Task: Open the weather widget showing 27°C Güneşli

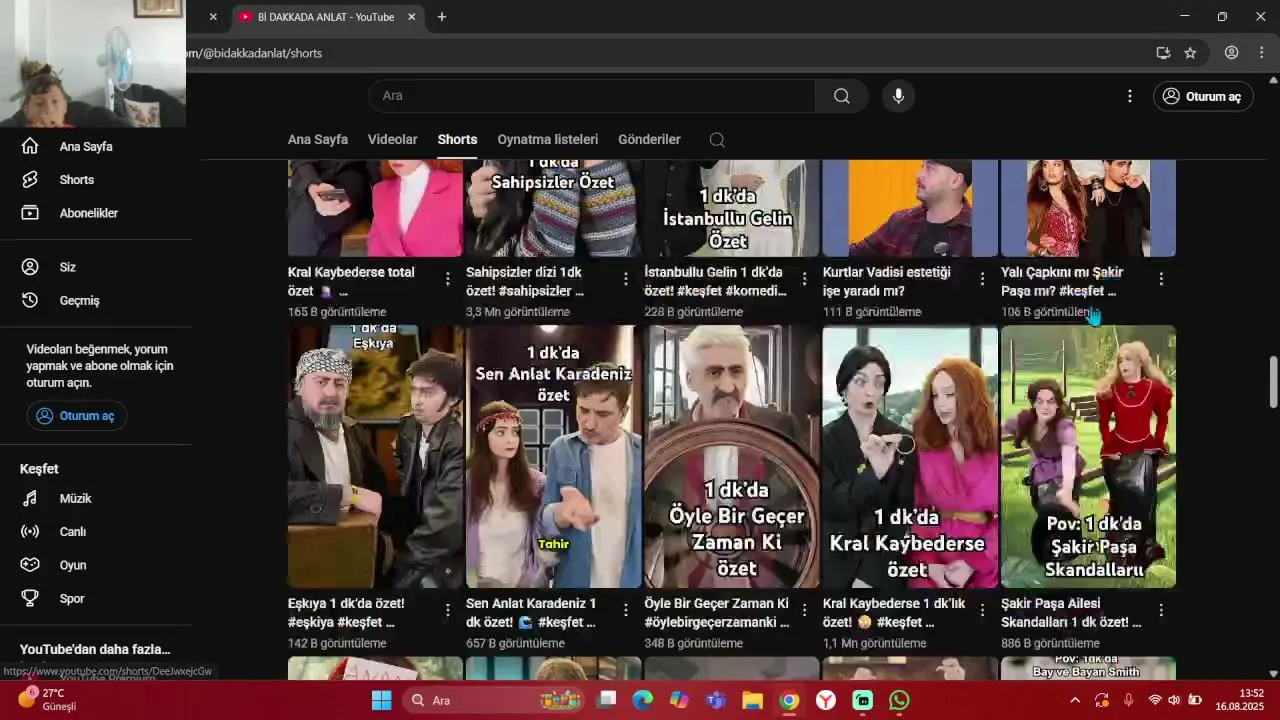Action: pyautogui.click(x=48, y=699)
